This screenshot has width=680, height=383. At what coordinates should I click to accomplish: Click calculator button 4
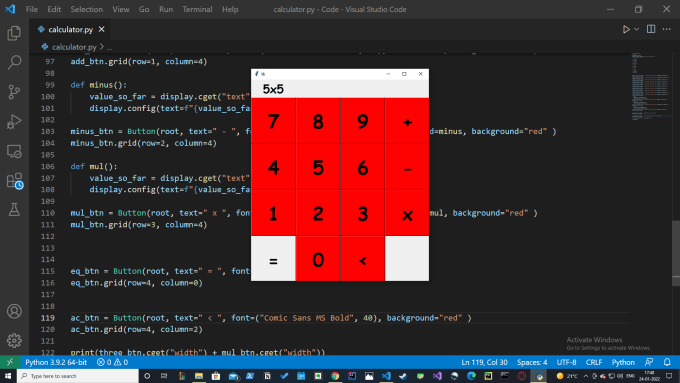point(273,167)
